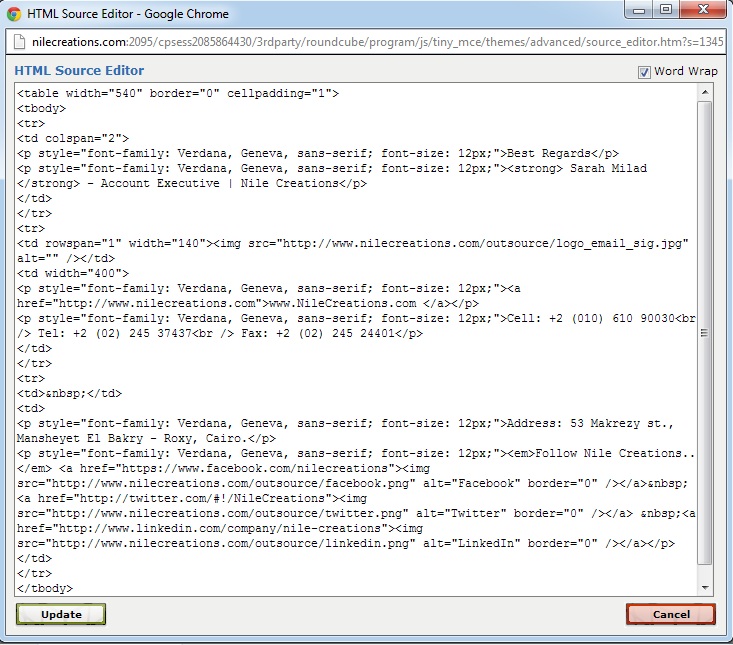Click the scrollbar down arrow
Viewport: 733px width, 645px height.
pyautogui.click(x=705, y=588)
